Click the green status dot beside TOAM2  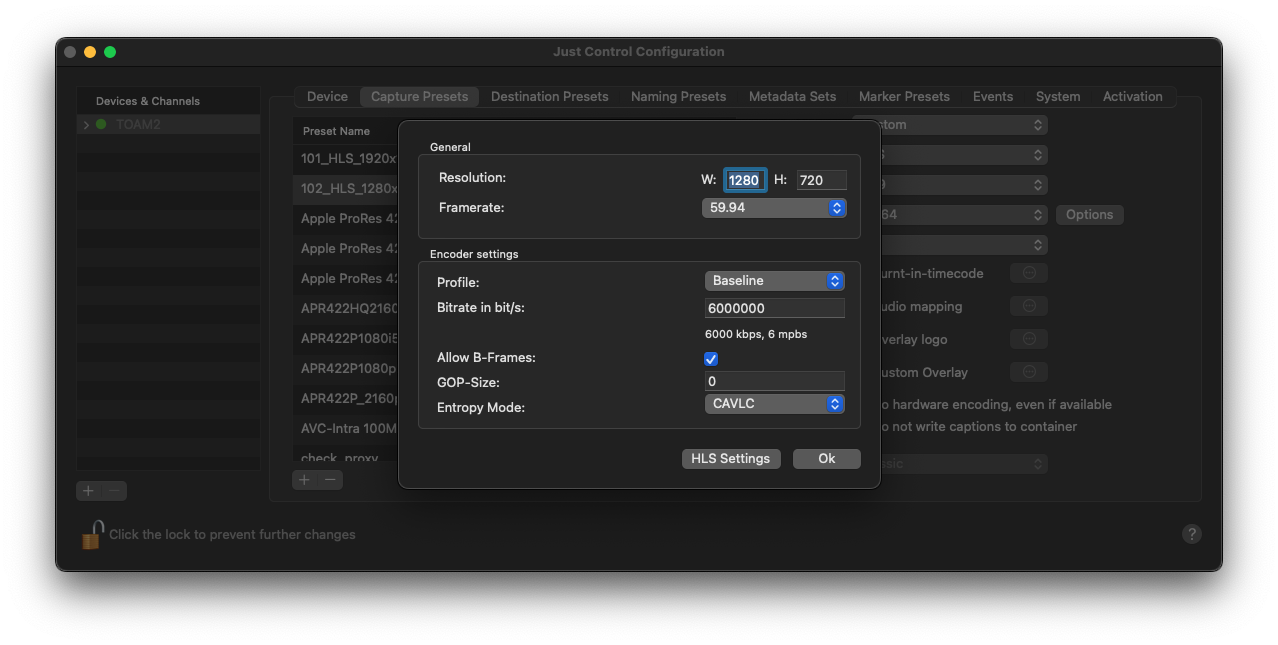click(x=101, y=125)
